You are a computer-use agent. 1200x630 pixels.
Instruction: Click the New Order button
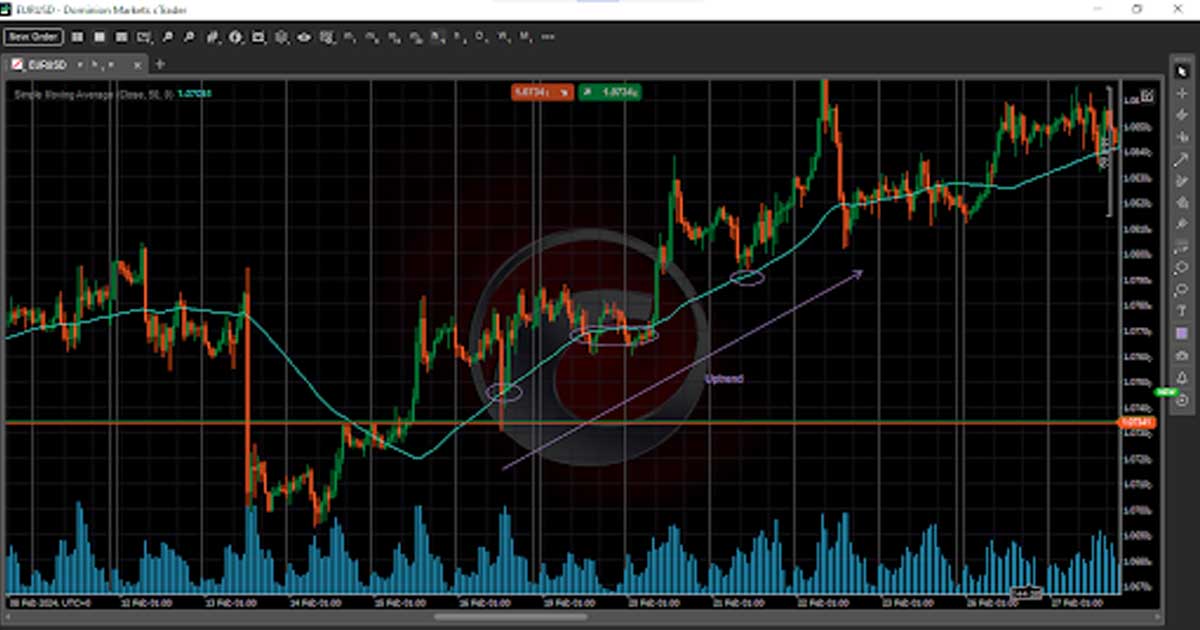point(33,37)
